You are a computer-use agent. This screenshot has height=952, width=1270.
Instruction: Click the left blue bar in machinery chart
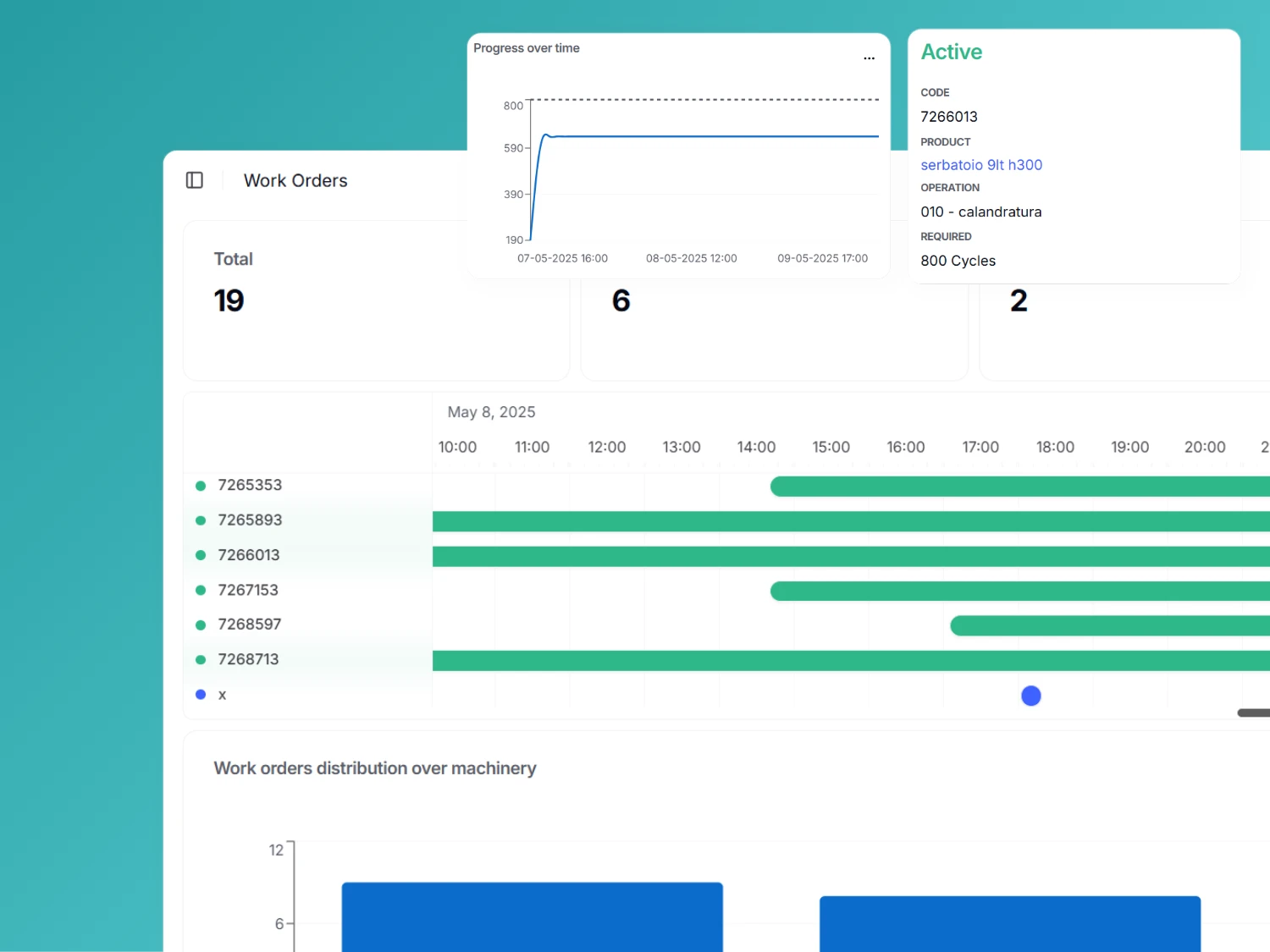pyautogui.click(x=532, y=917)
